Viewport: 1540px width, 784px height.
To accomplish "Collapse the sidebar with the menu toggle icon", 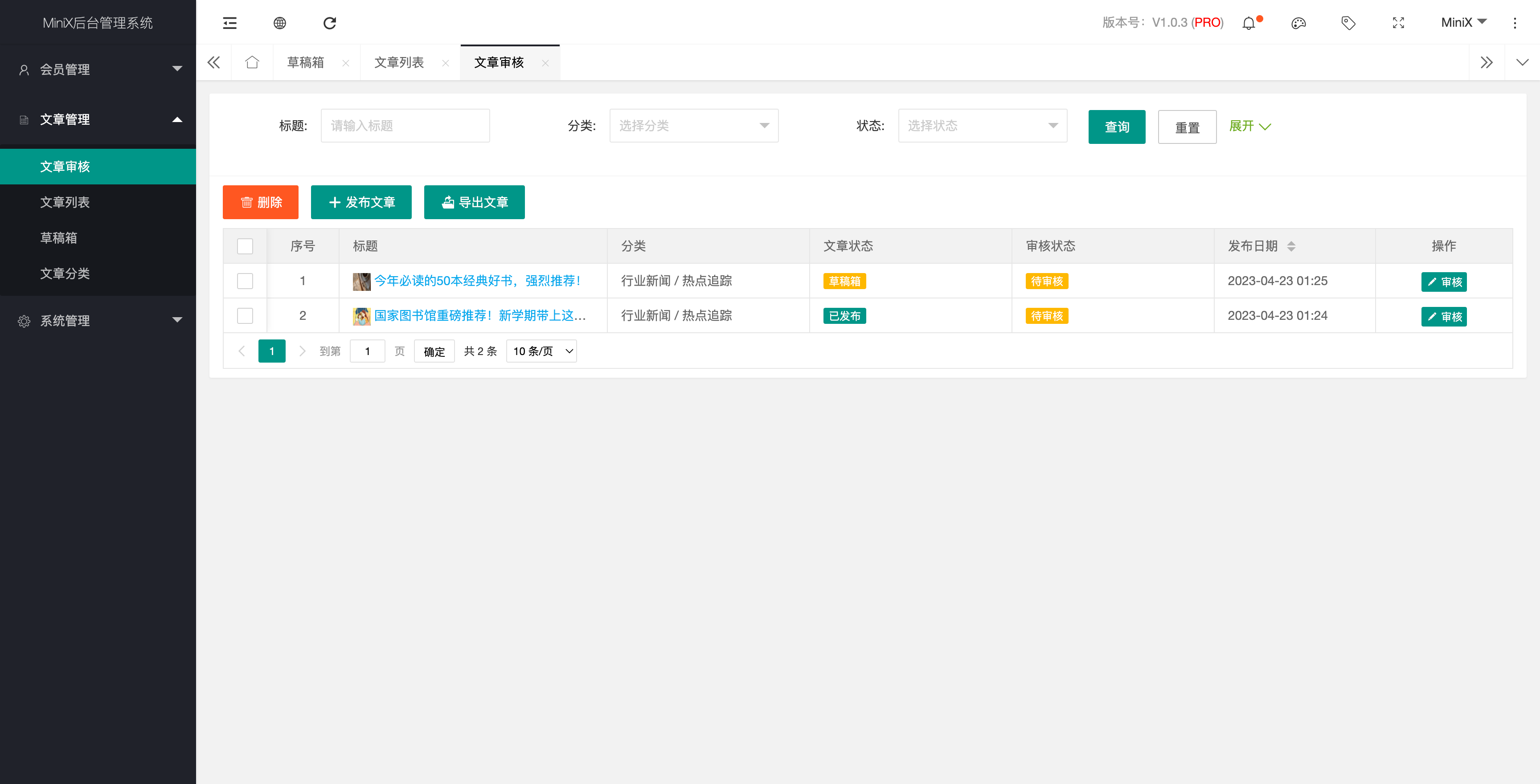I will click(229, 23).
